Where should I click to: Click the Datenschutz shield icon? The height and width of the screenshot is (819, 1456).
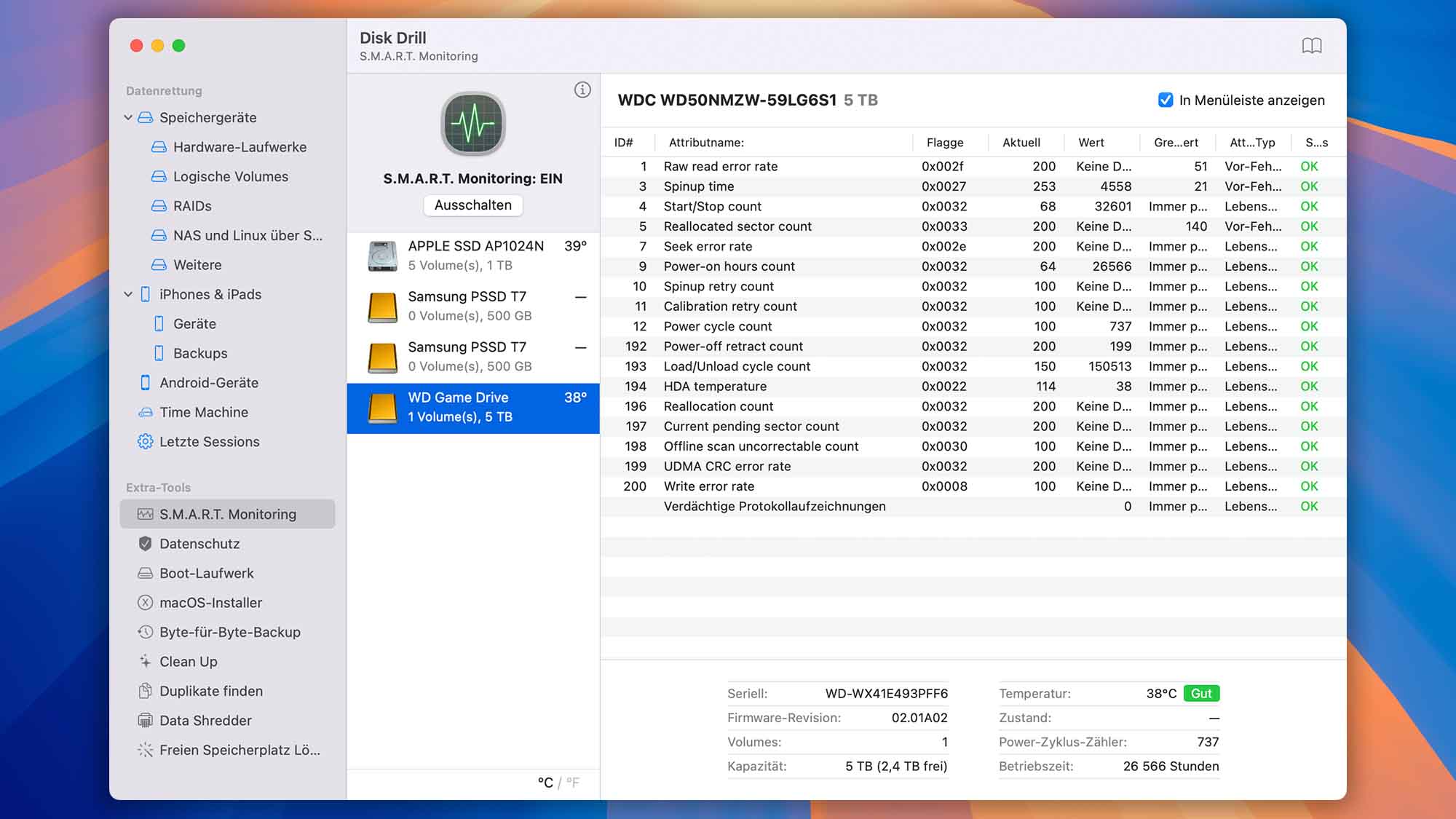tap(145, 544)
